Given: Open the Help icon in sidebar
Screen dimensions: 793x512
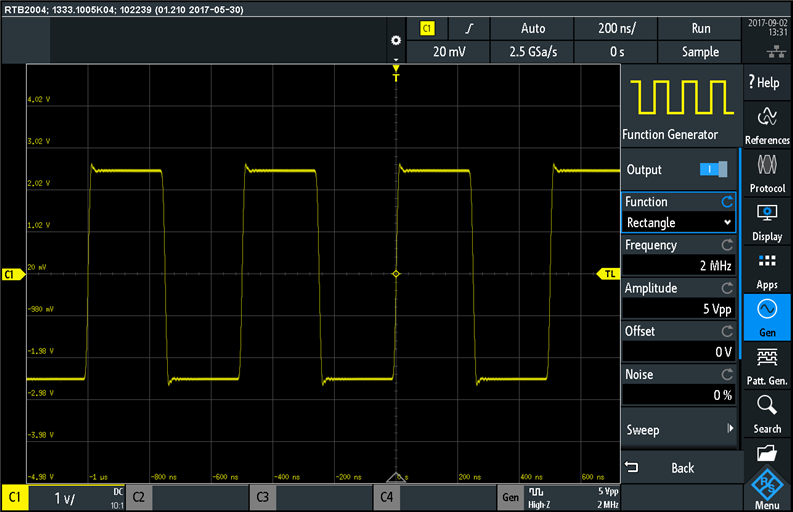Looking at the screenshot, I should tap(767, 82).
